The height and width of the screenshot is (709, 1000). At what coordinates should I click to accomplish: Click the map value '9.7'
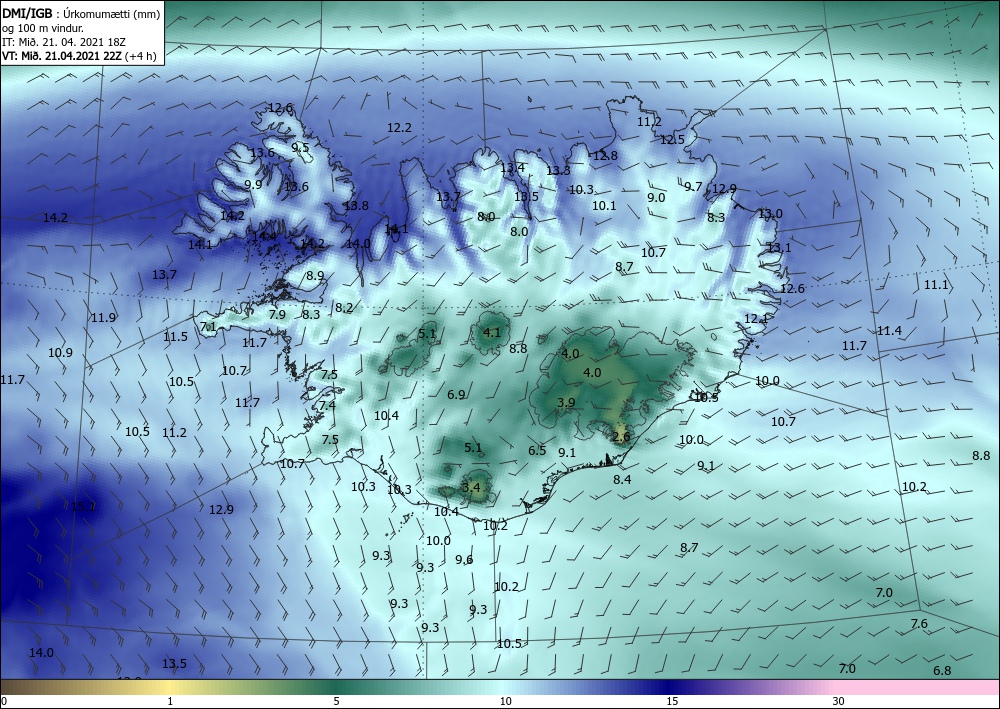[693, 187]
